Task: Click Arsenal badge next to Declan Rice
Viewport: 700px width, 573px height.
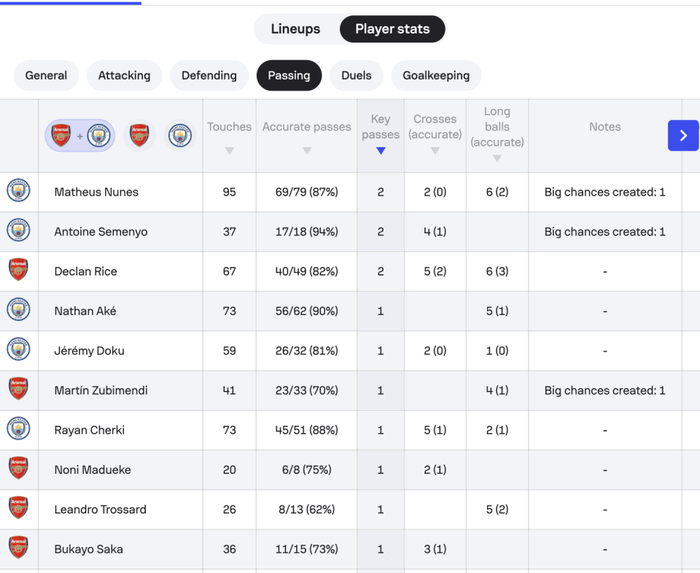Action: [x=18, y=270]
